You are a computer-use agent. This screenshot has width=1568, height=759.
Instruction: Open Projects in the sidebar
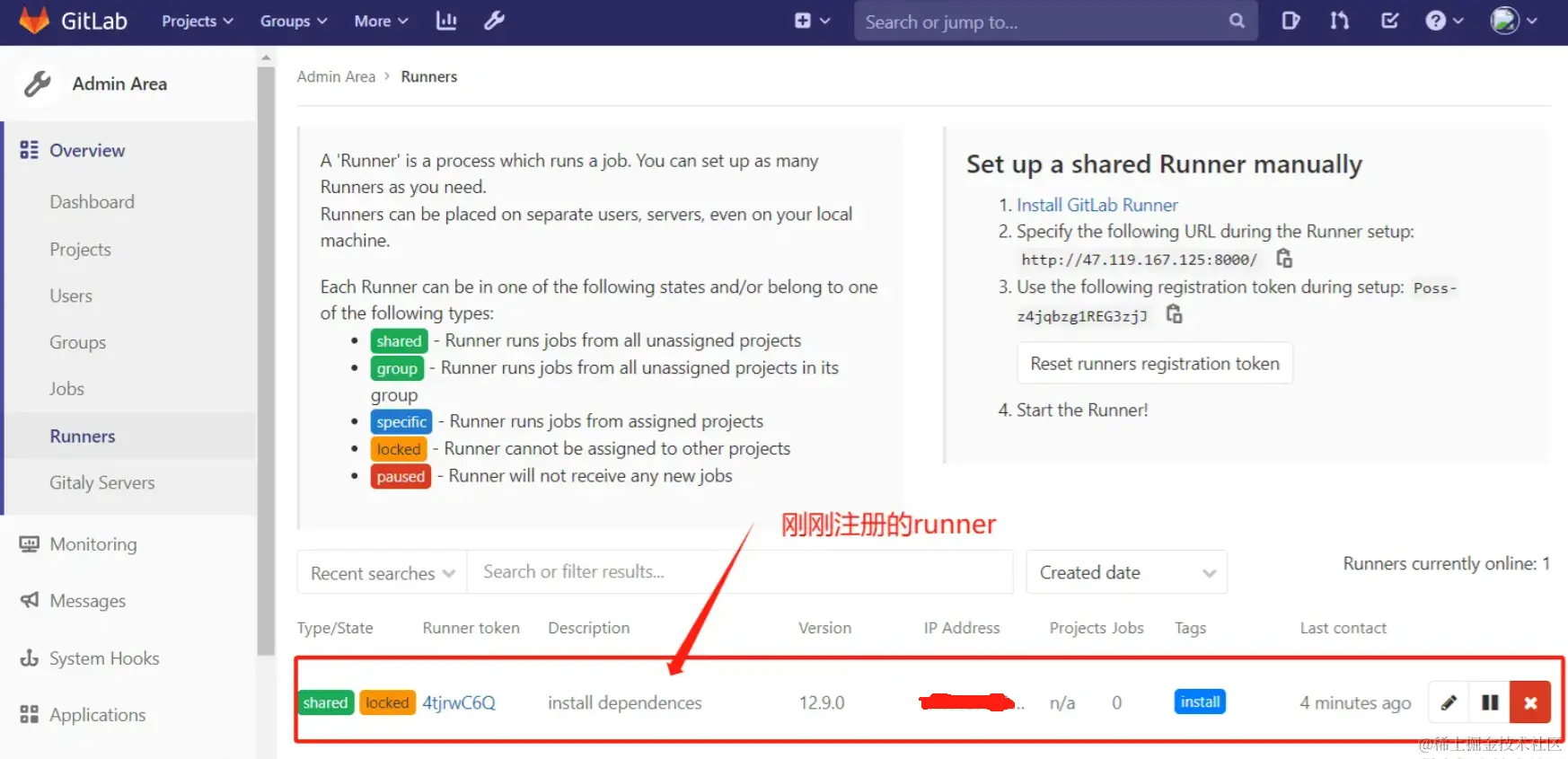click(80, 250)
